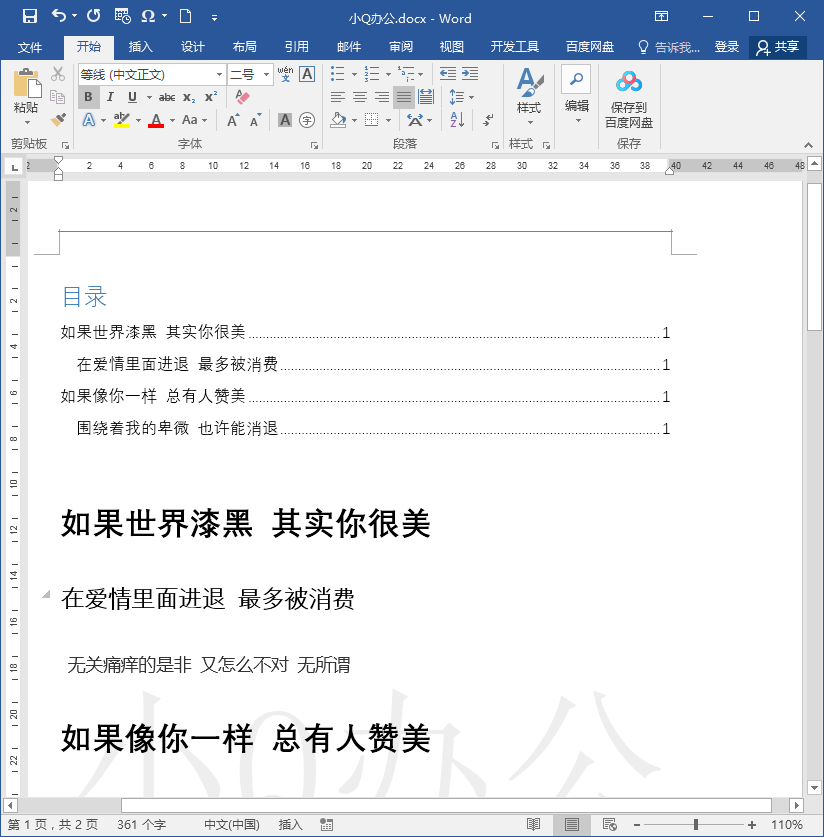Click the page count in status bar
The height and width of the screenshot is (837, 824).
coord(53,825)
